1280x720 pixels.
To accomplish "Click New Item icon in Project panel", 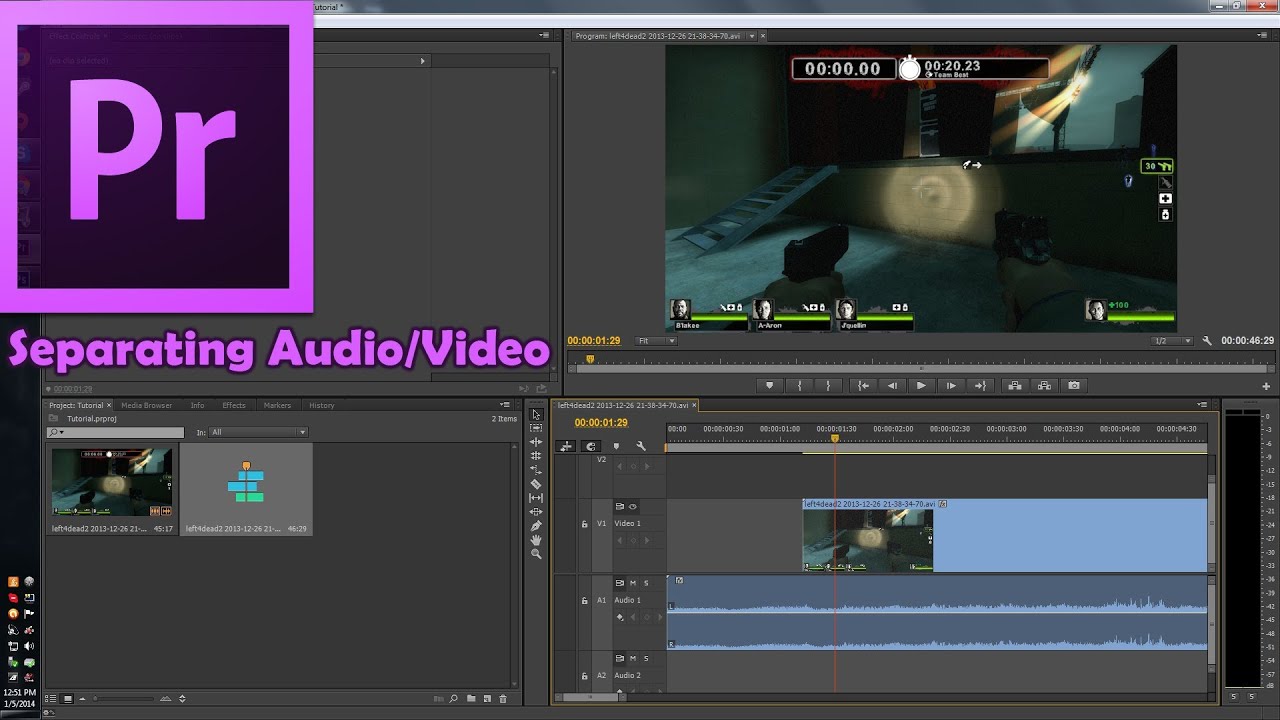I will (x=486, y=699).
